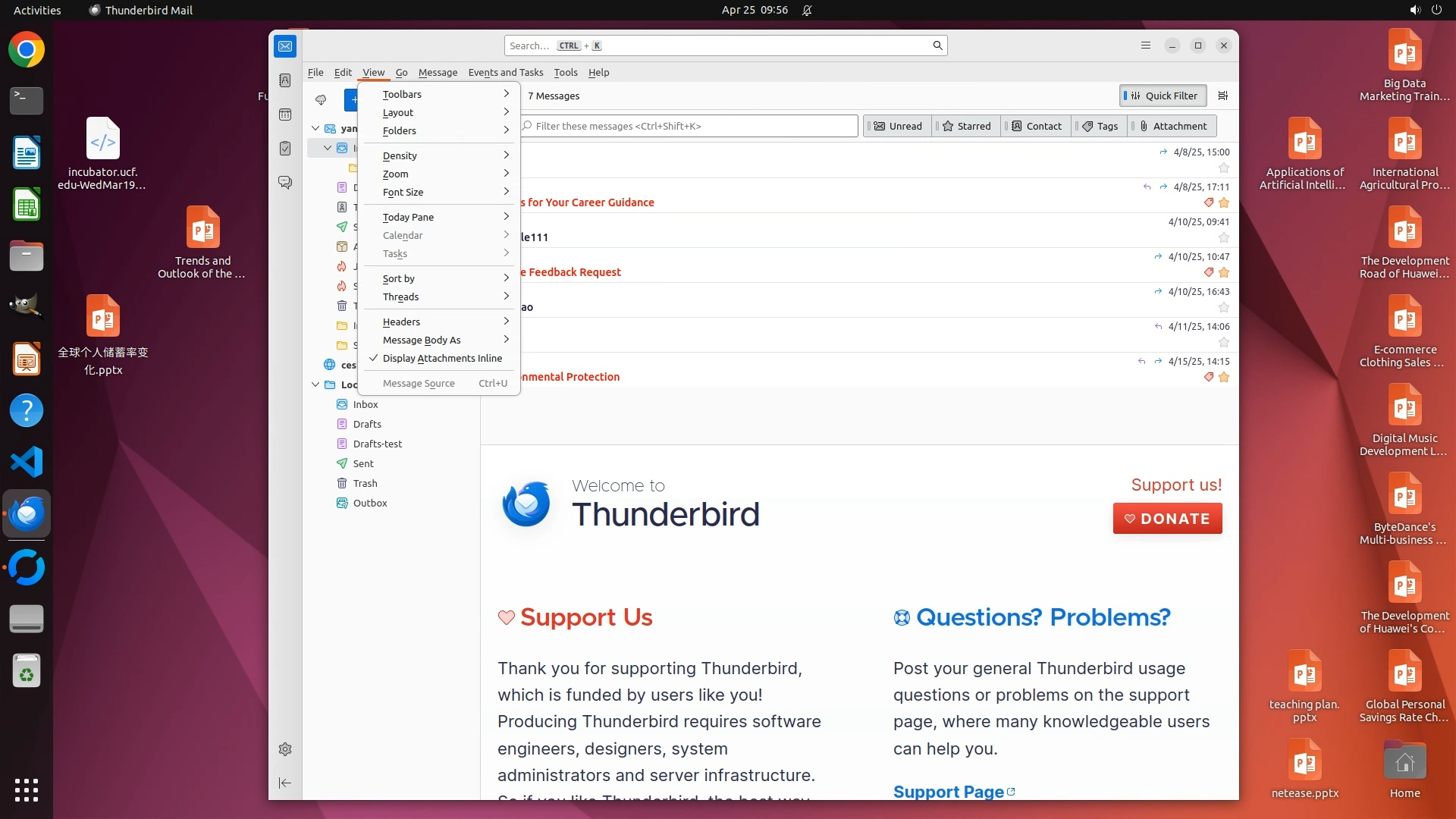Open the Address Book sidebar icon
The height and width of the screenshot is (819, 1456).
click(285, 80)
